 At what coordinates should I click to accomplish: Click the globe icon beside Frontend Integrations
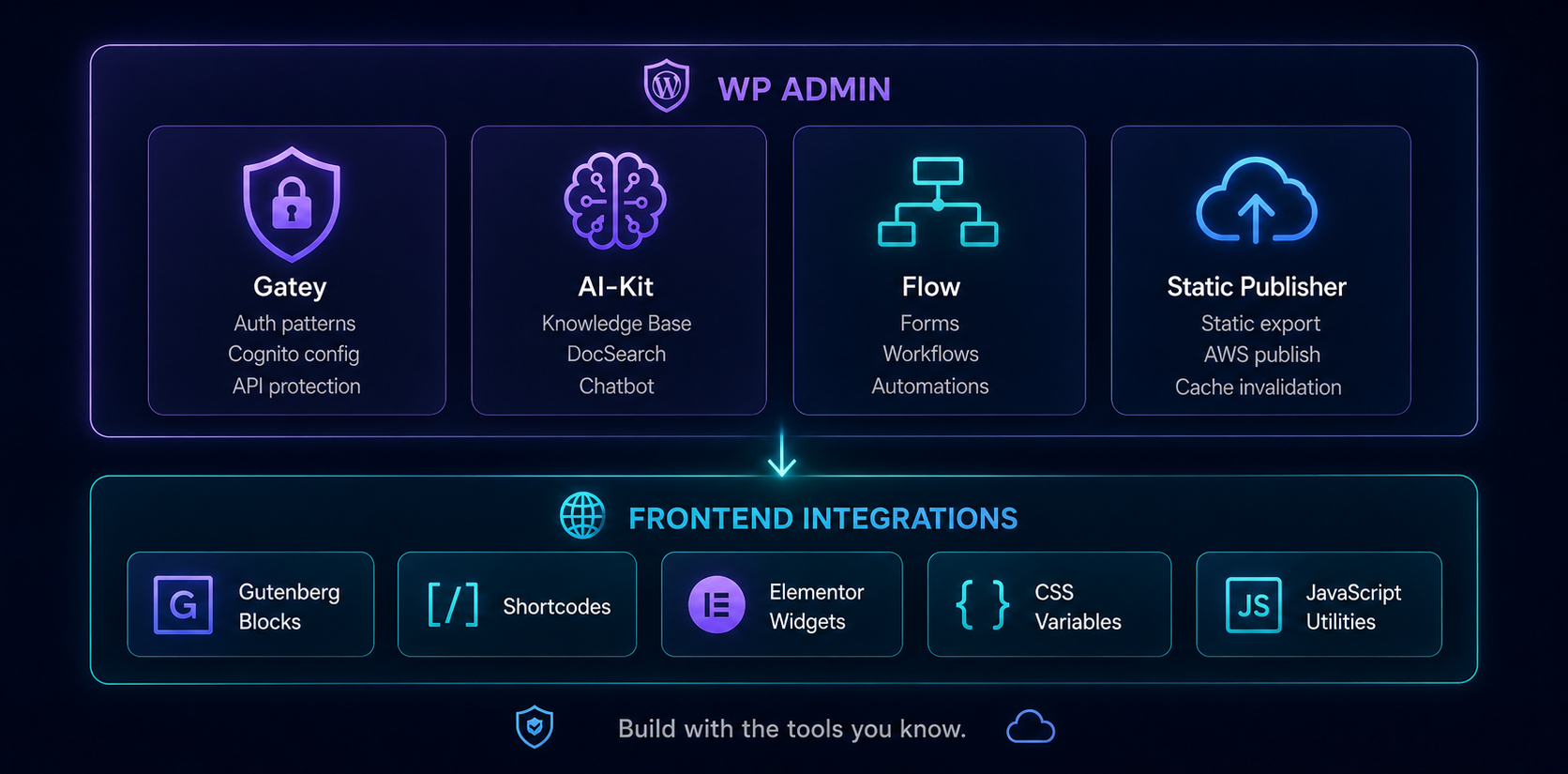(582, 516)
